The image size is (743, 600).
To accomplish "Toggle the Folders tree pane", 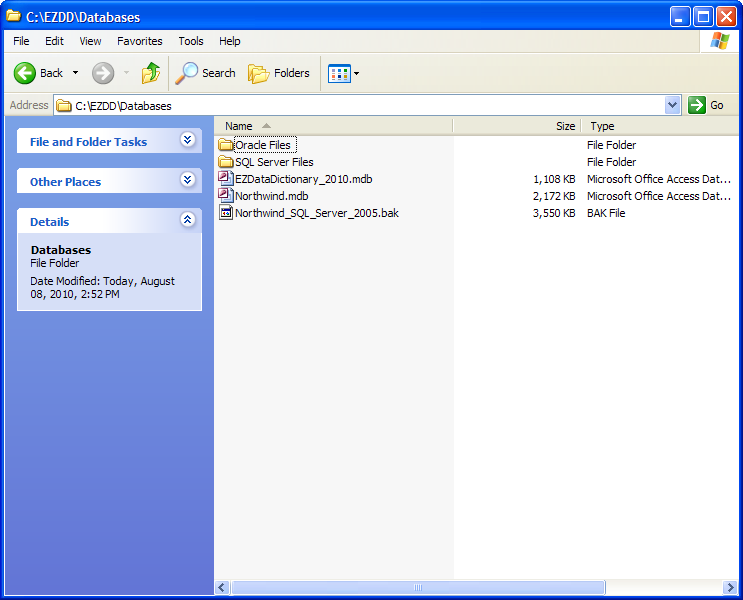I will 279,73.
